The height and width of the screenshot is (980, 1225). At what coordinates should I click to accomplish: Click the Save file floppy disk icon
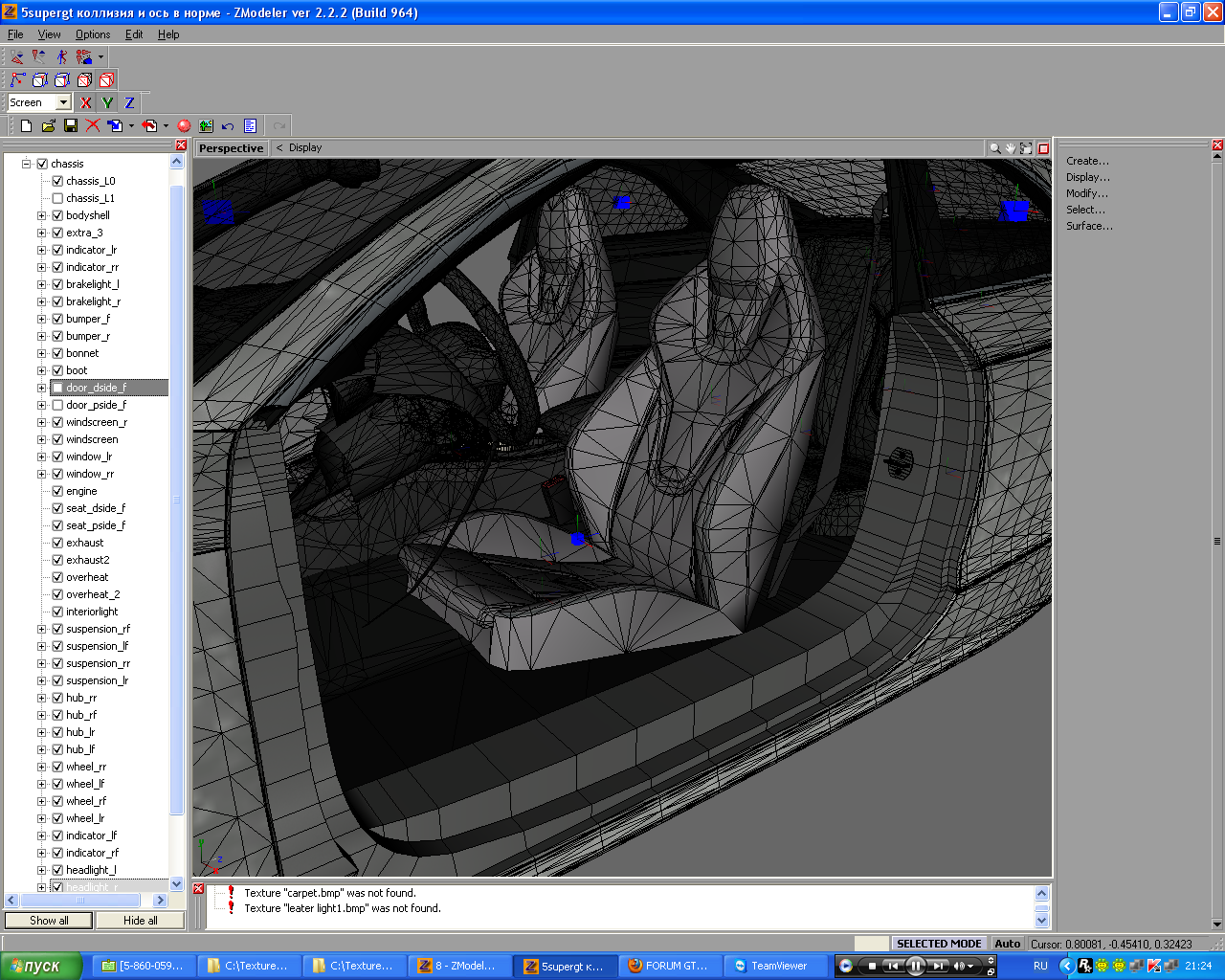pyautogui.click(x=71, y=125)
